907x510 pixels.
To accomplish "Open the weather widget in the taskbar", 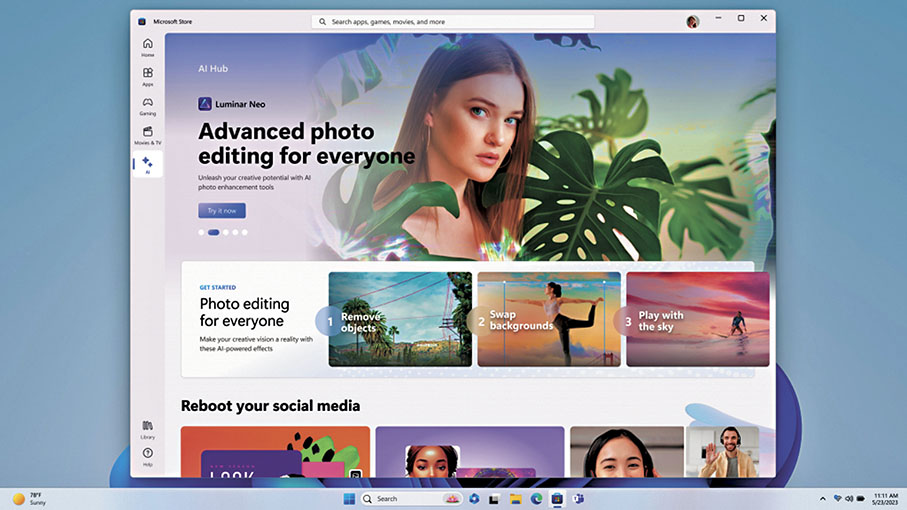I will pos(30,498).
